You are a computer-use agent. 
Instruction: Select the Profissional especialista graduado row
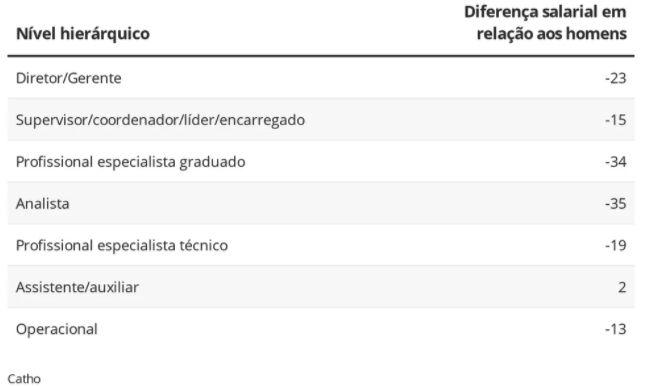point(321,161)
